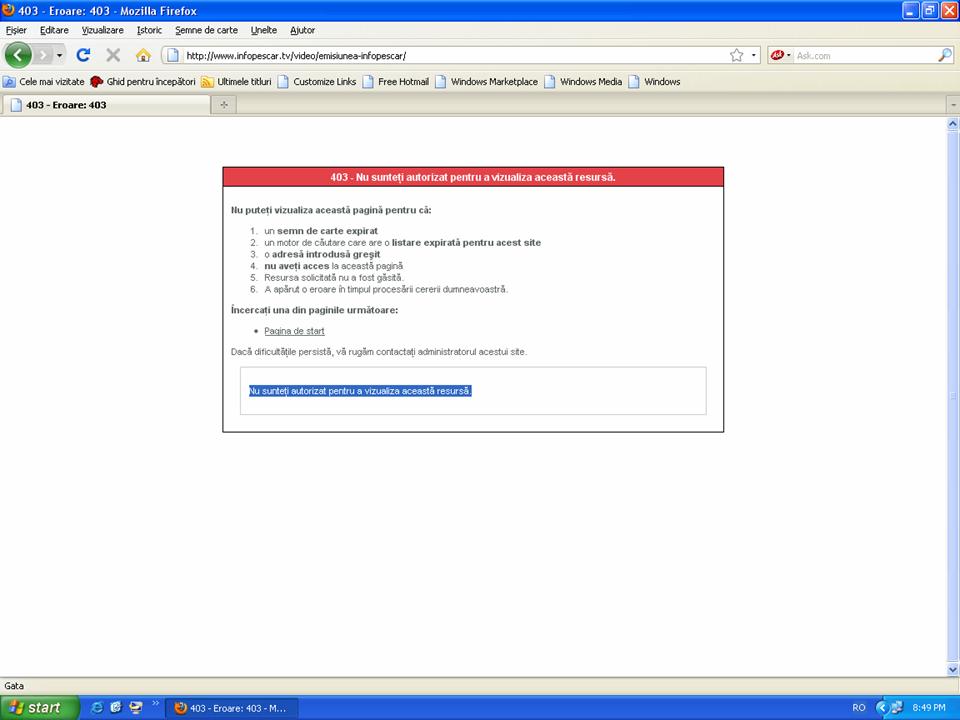Open the Unelte menu
The image size is (960, 720).
click(x=264, y=30)
